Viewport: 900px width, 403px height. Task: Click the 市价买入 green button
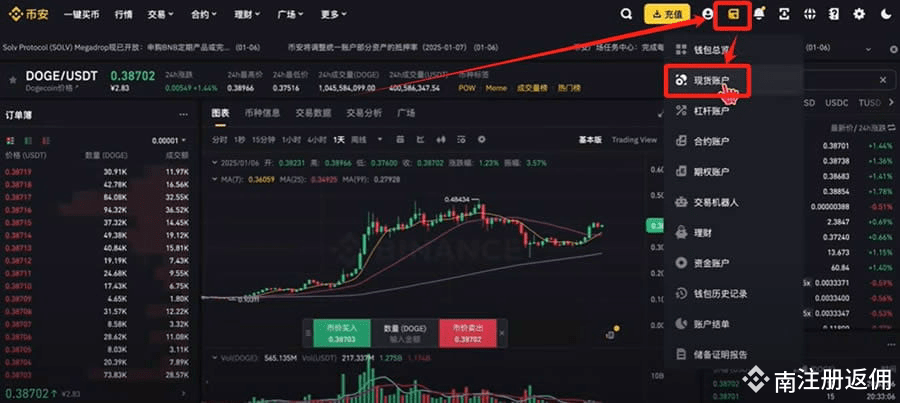point(342,334)
